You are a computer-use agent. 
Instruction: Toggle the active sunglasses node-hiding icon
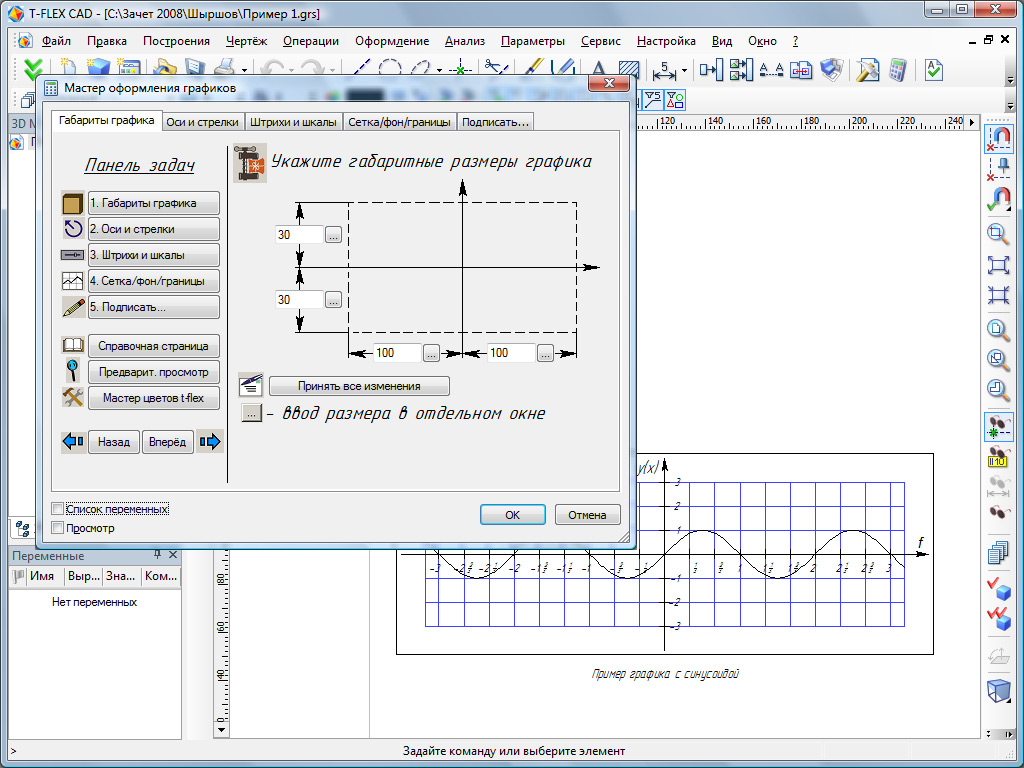click(999, 425)
